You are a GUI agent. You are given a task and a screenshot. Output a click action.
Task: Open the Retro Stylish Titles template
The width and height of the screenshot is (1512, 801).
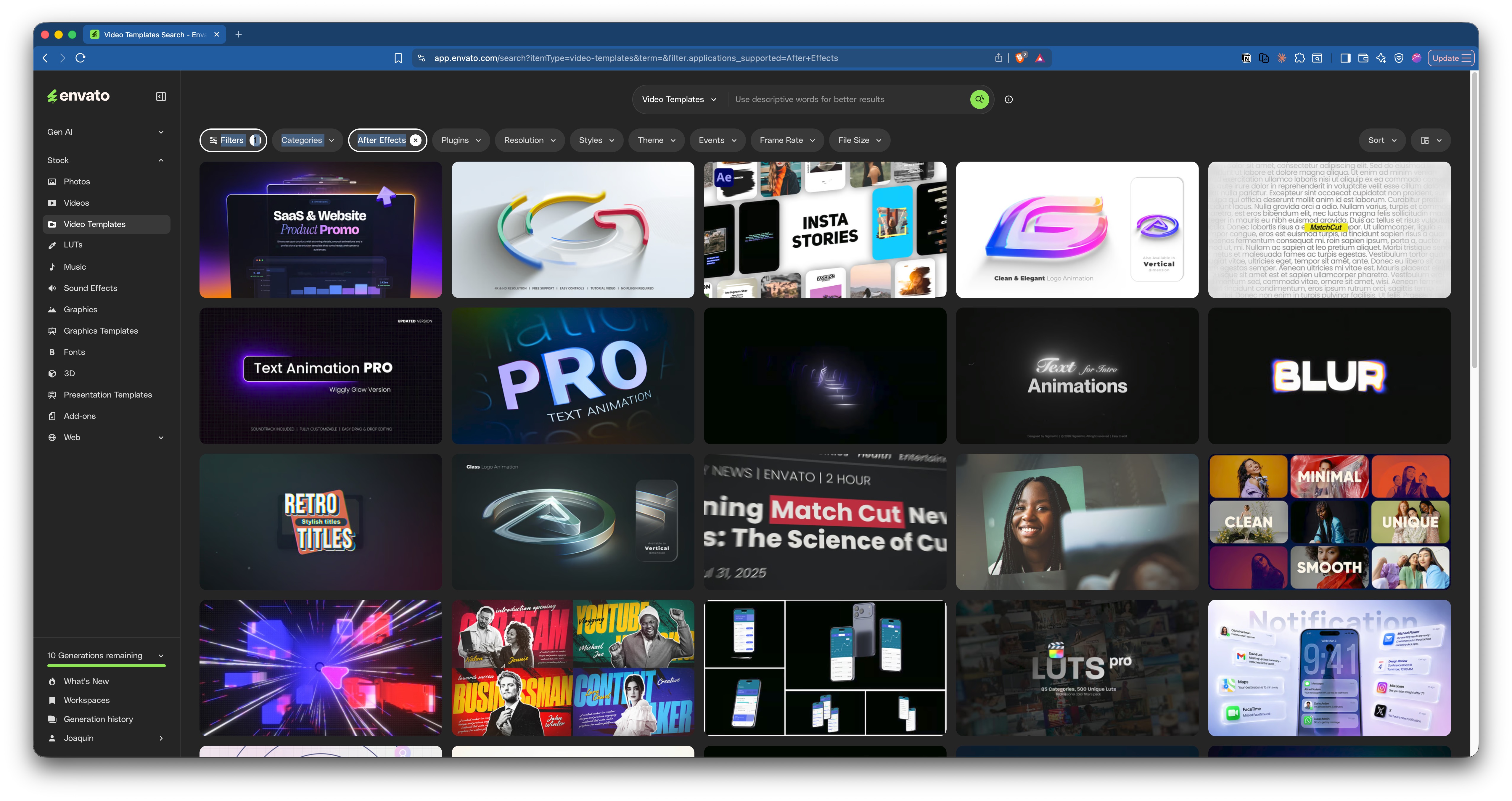tap(321, 522)
